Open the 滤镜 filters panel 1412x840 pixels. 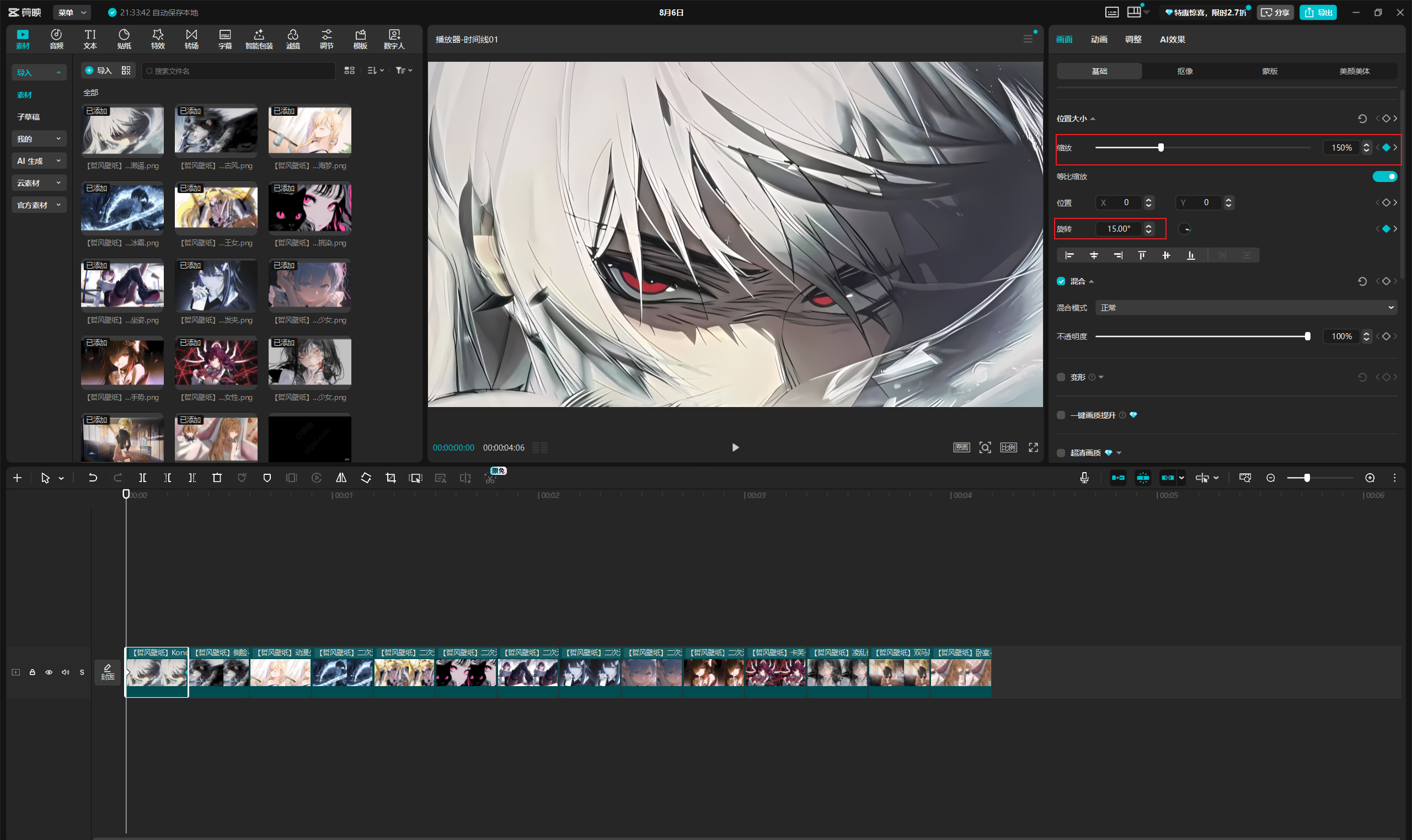coord(292,39)
